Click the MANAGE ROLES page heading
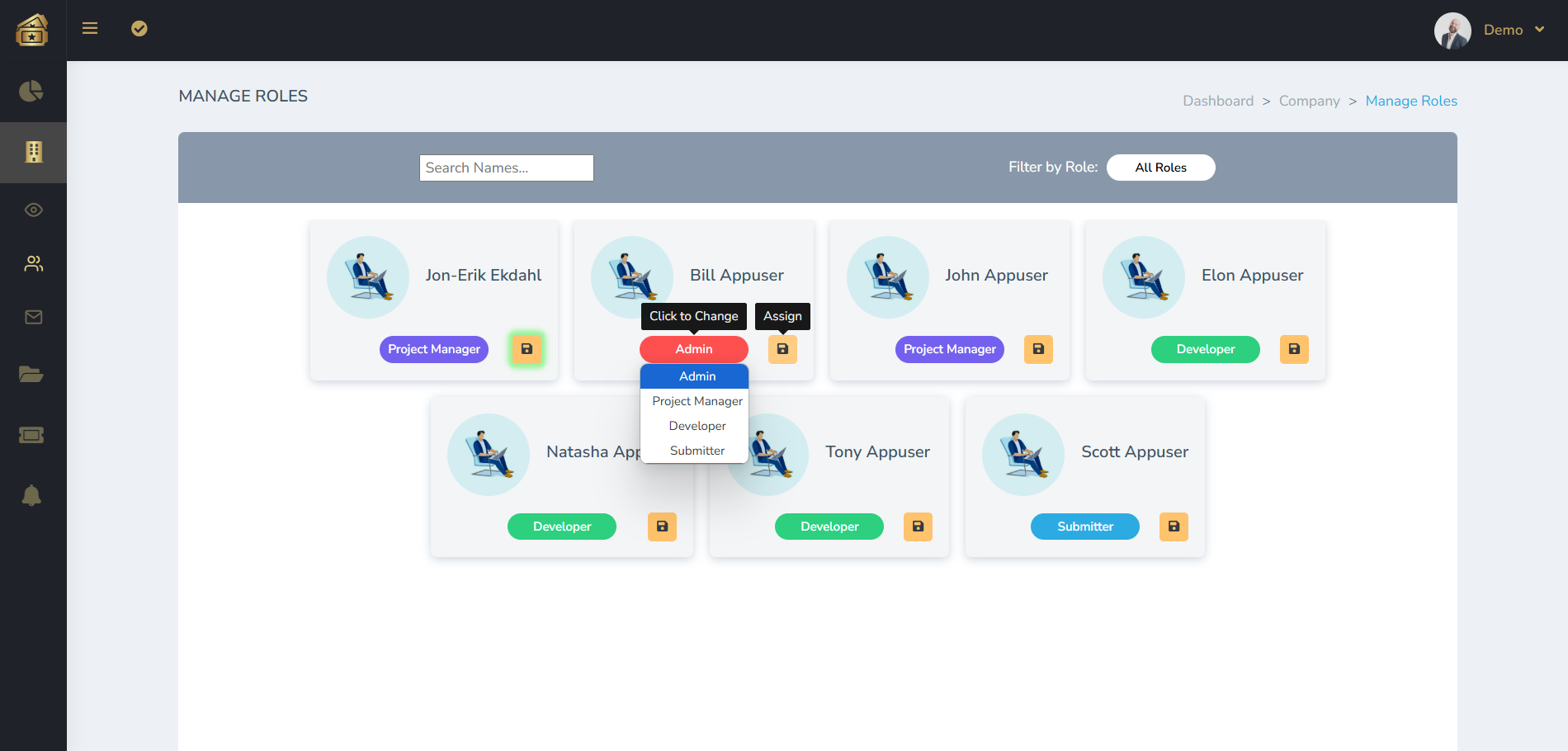The image size is (1568, 751). [x=243, y=96]
